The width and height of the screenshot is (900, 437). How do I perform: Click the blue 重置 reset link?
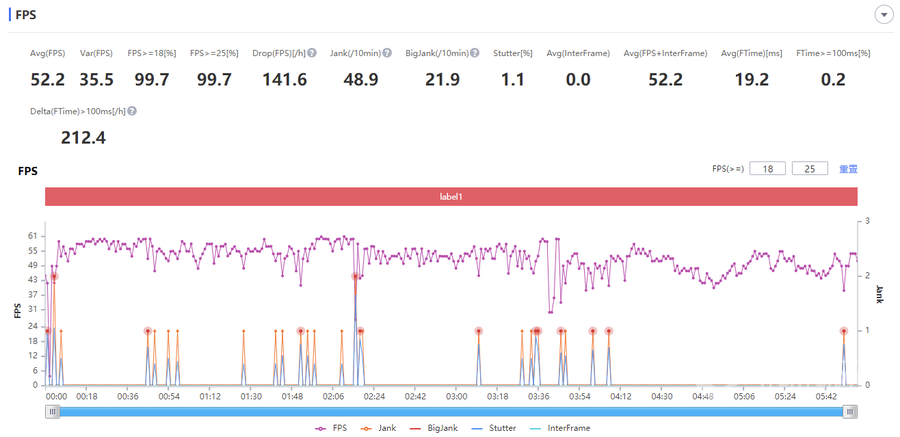(x=848, y=169)
